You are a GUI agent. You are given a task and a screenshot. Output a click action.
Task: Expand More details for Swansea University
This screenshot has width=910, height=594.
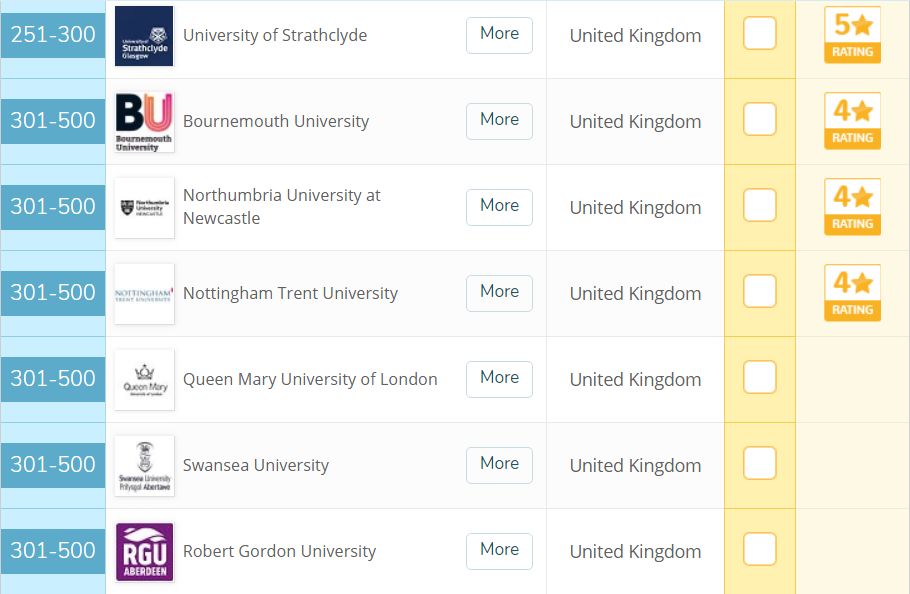[499, 465]
